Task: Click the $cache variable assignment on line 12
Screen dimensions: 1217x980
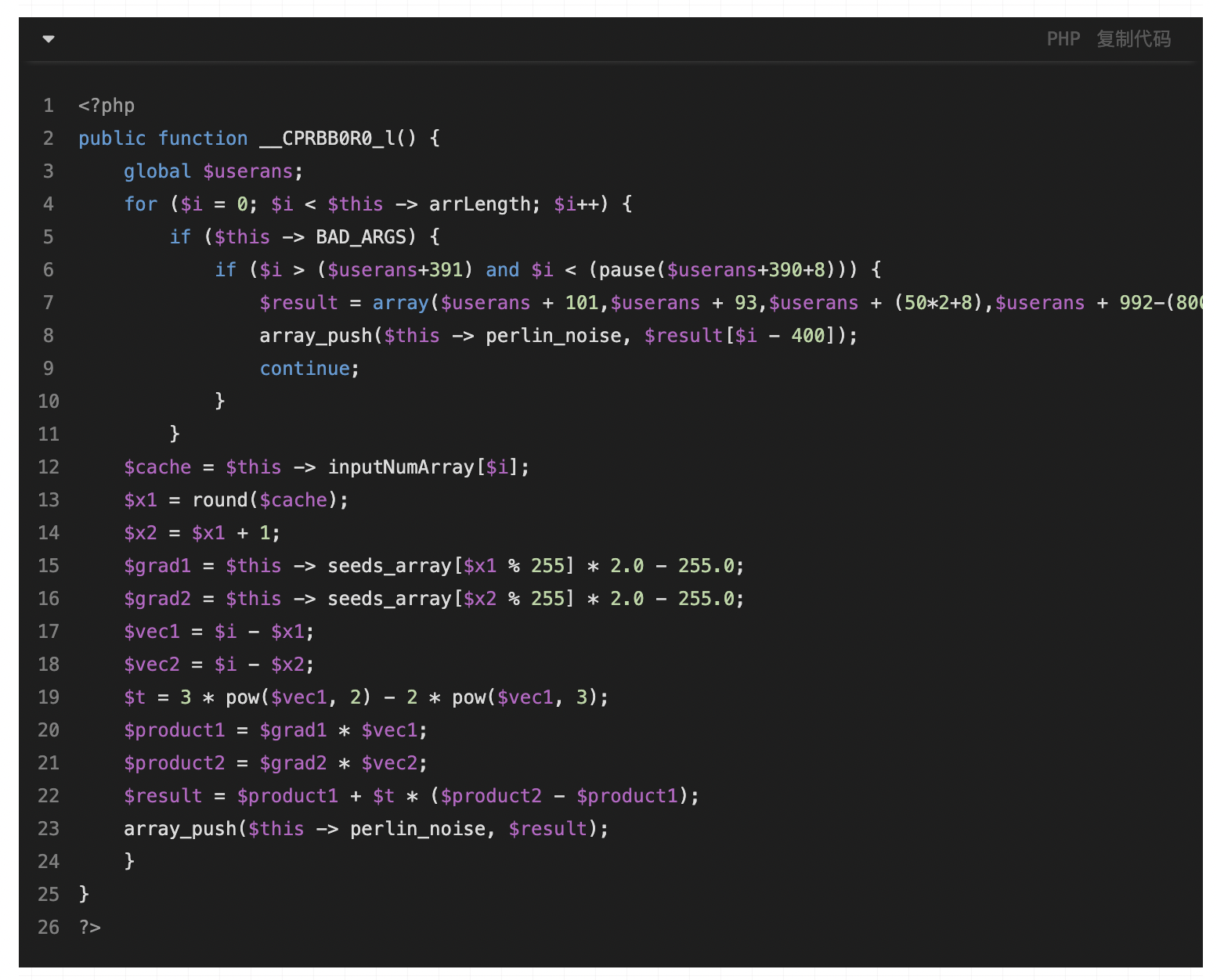Action: (157, 467)
